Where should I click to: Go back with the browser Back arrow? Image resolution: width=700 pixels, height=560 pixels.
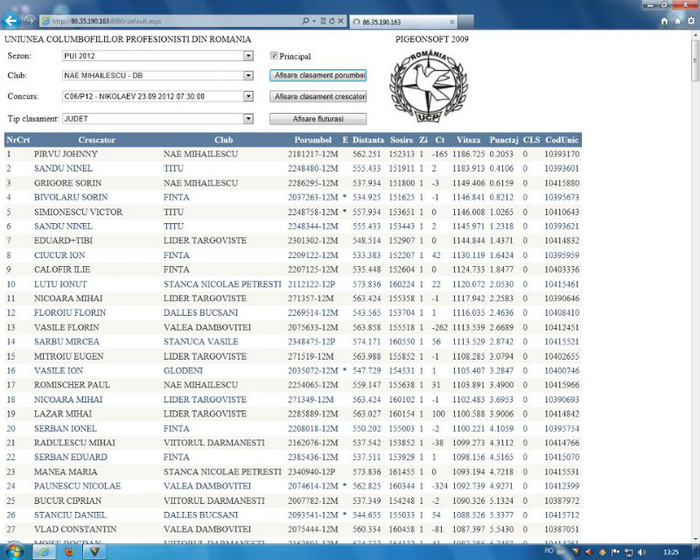point(10,20)
